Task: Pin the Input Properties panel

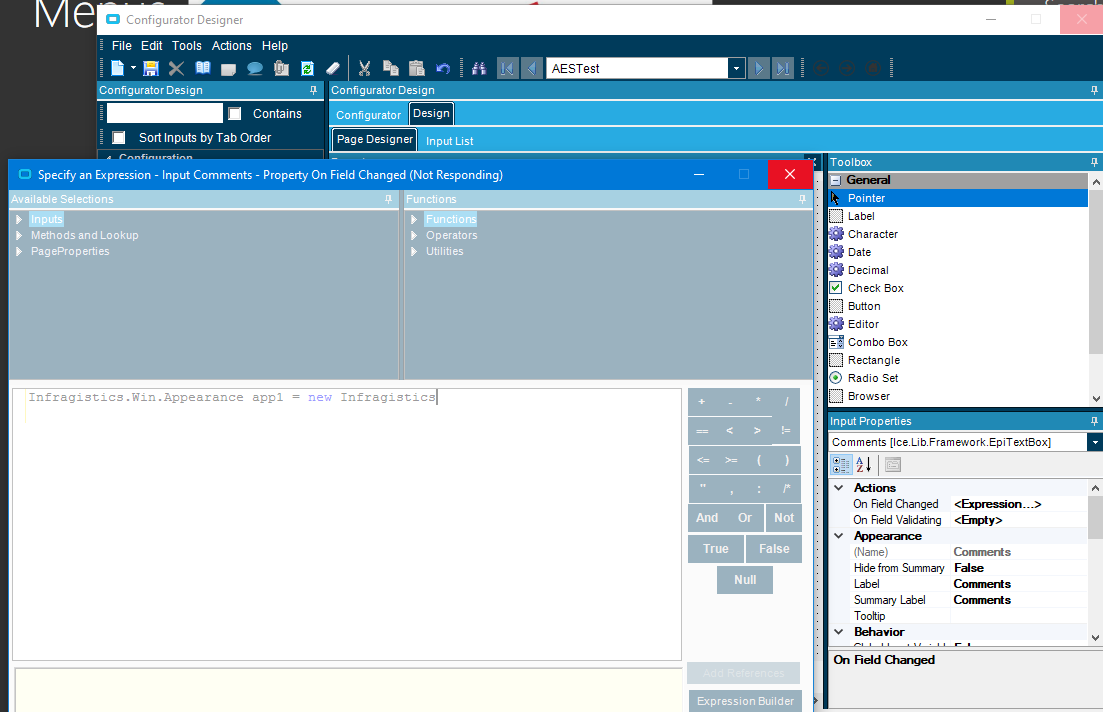Action: 1094,421
